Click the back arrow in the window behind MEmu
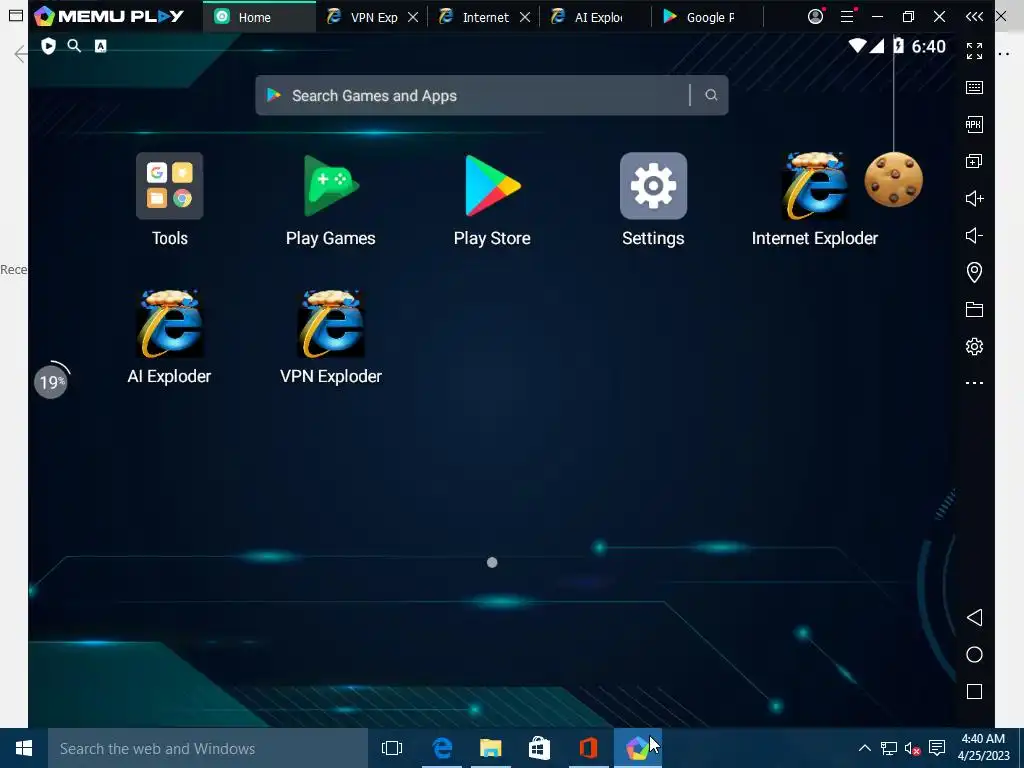1024x768 pixels. [x=20, y=54]
